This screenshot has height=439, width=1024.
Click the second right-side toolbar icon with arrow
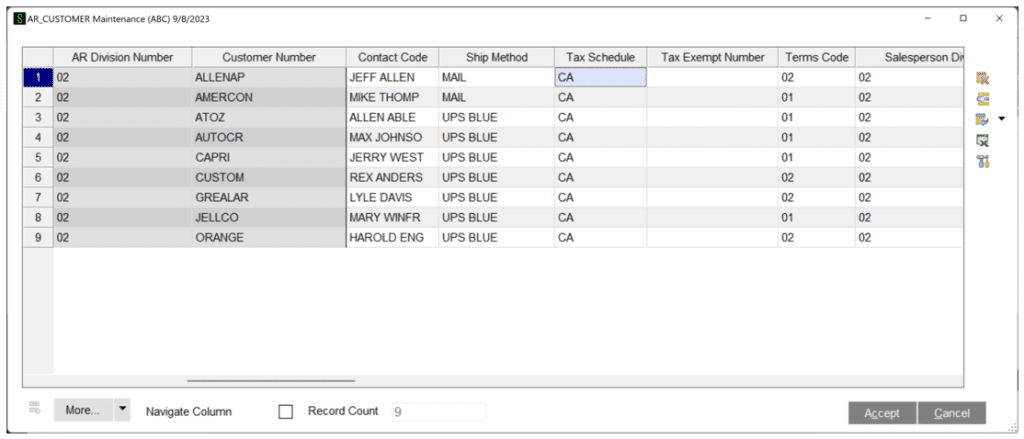pos(982,98)
